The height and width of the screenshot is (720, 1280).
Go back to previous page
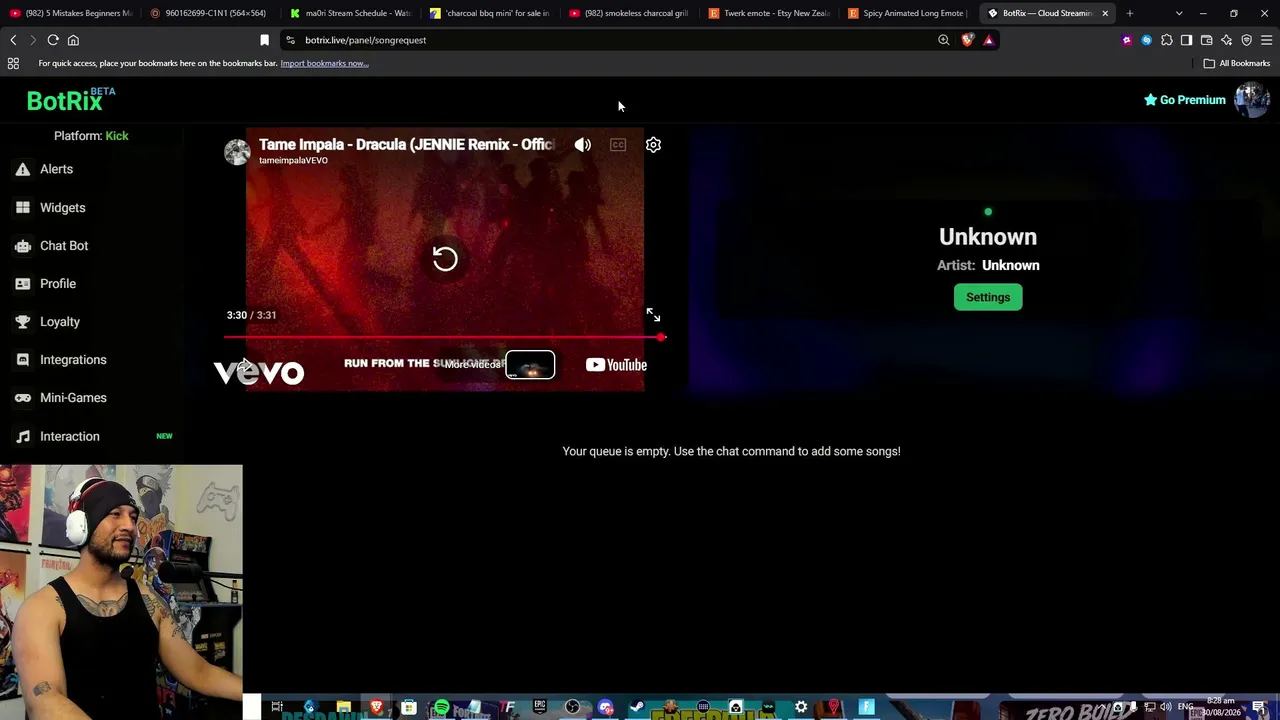tap(13, 40)
